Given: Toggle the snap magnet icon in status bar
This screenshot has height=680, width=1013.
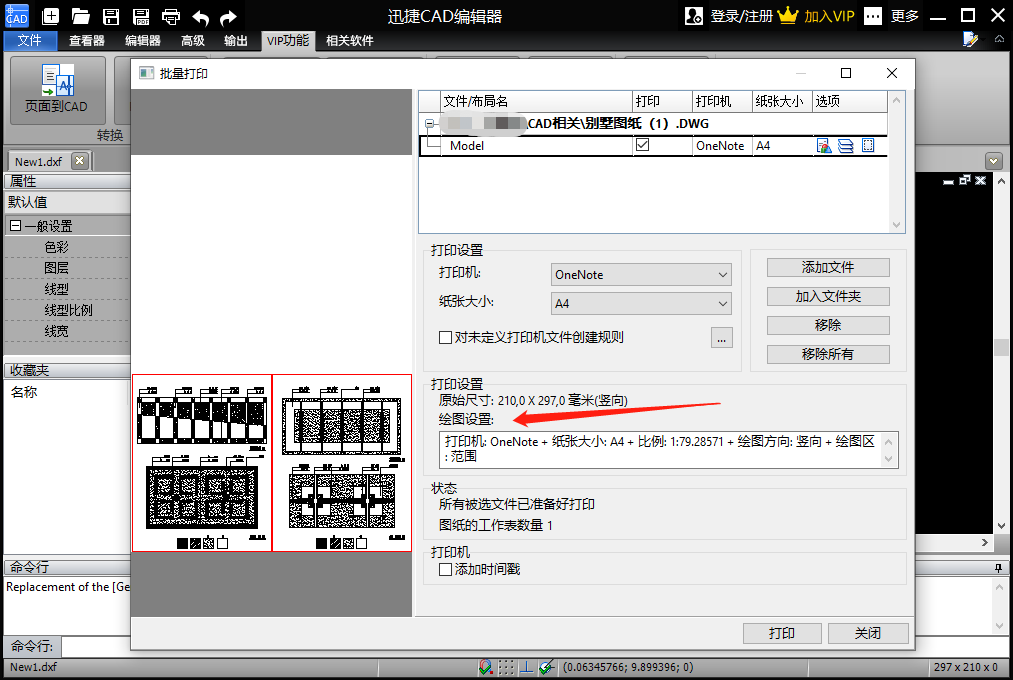Looking at the screenshot, I should pos(486,667).
